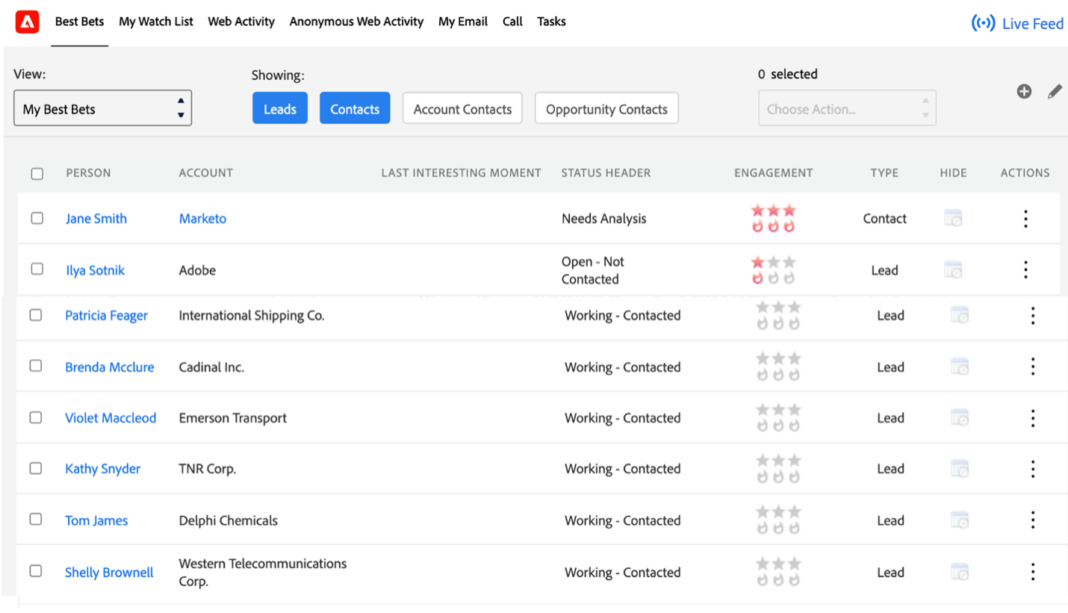Click the Marketo account link

[x=202, y=218]
